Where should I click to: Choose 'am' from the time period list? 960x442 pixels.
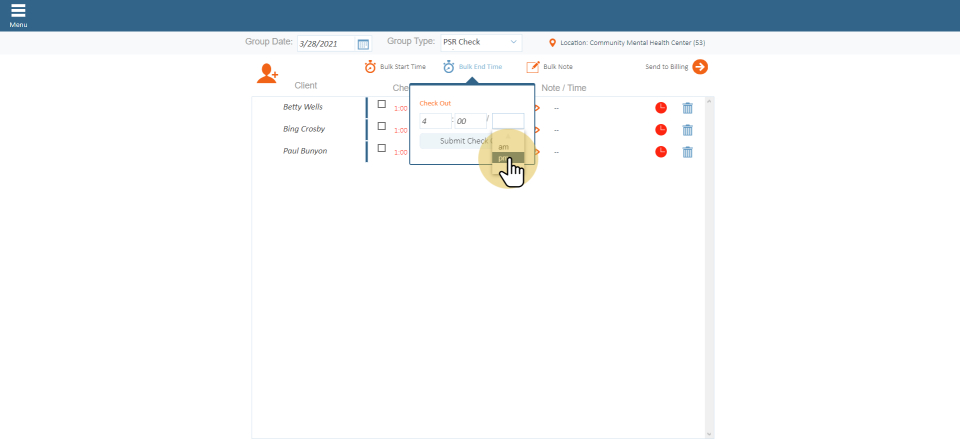pyautogui.click(x=504, y=147)
